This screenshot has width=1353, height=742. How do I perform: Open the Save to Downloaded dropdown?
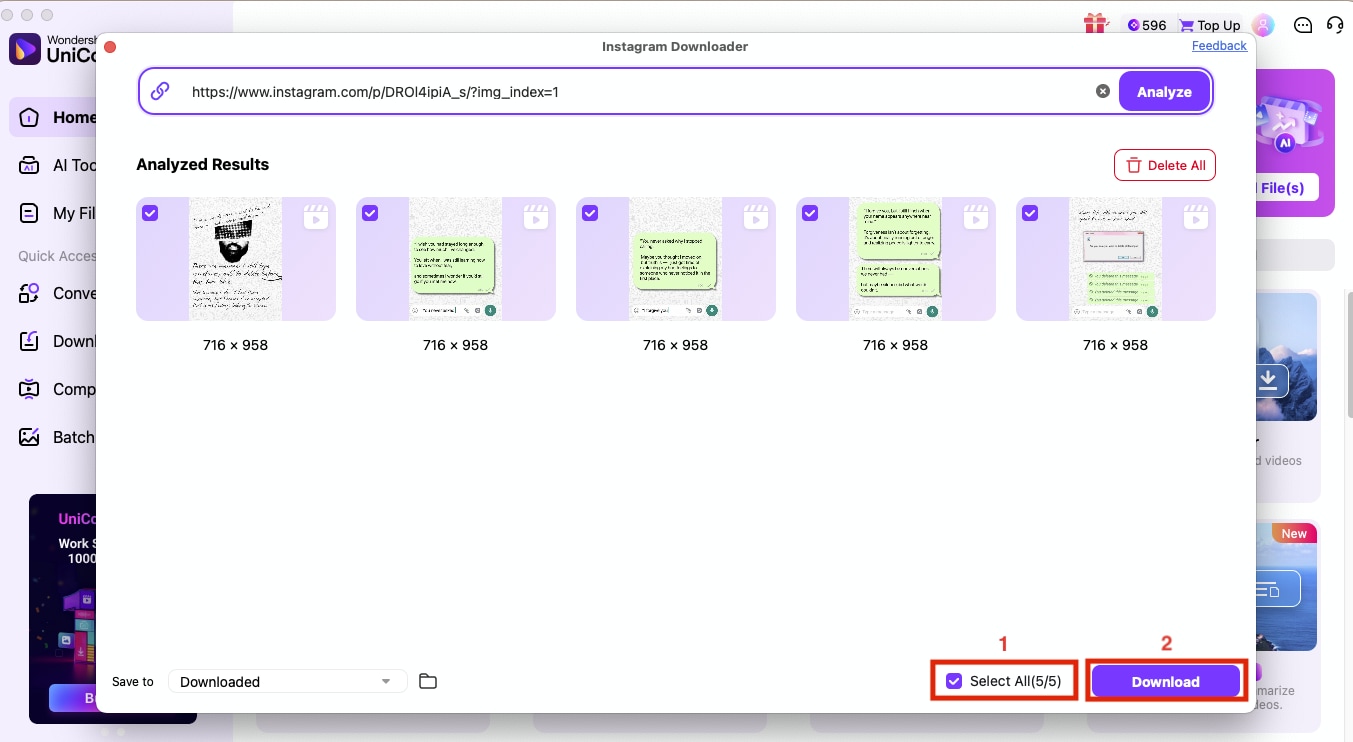[x=287, y=681]
